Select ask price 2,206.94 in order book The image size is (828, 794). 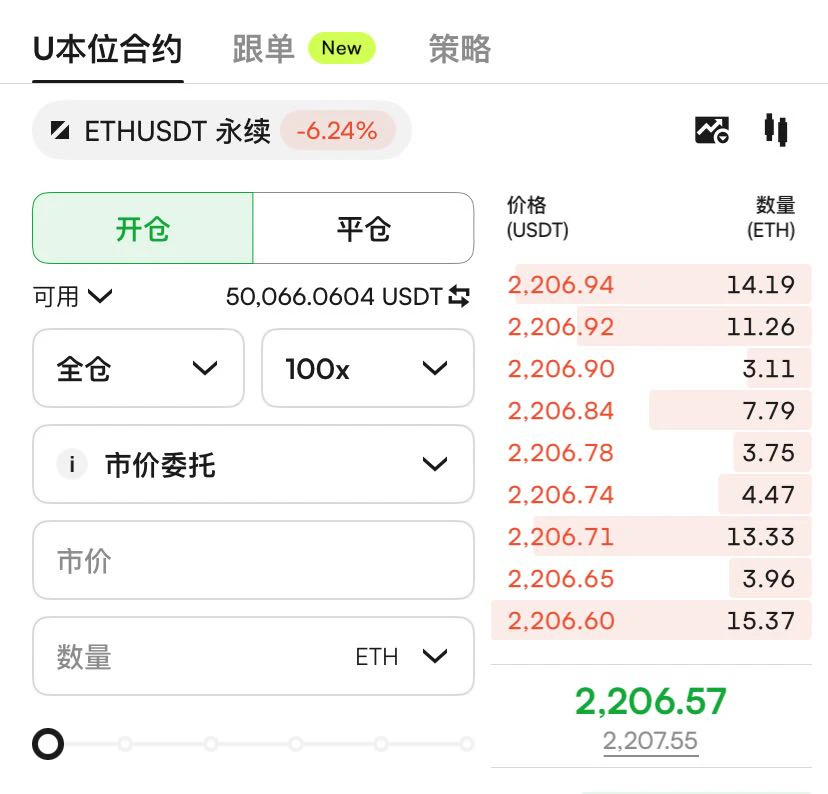[x=561, y=285]
